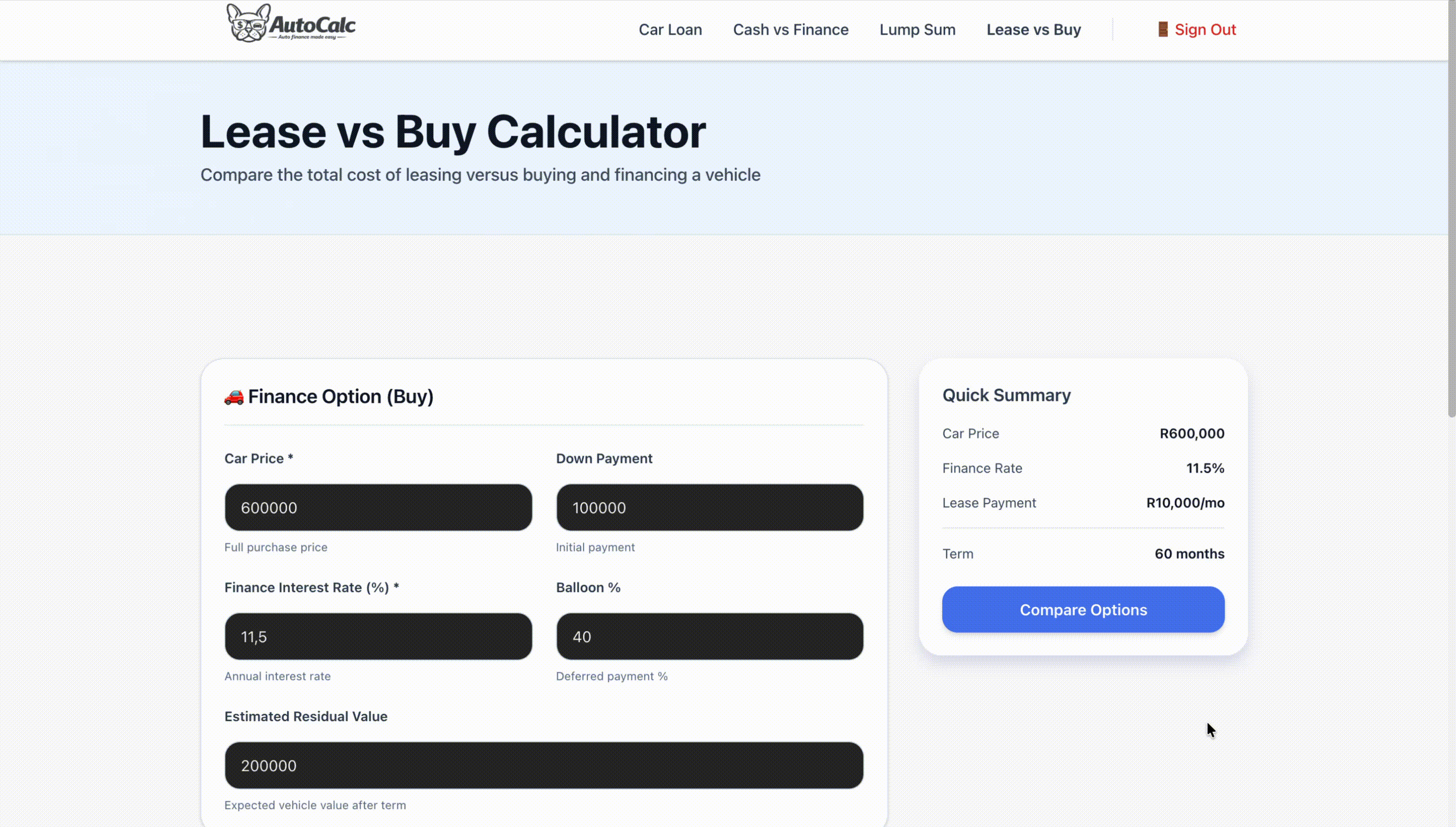Viewport: 1456px width, 827px height.
Task: Select the Lease vs Buy nav tab
Action: [1033, 29]
